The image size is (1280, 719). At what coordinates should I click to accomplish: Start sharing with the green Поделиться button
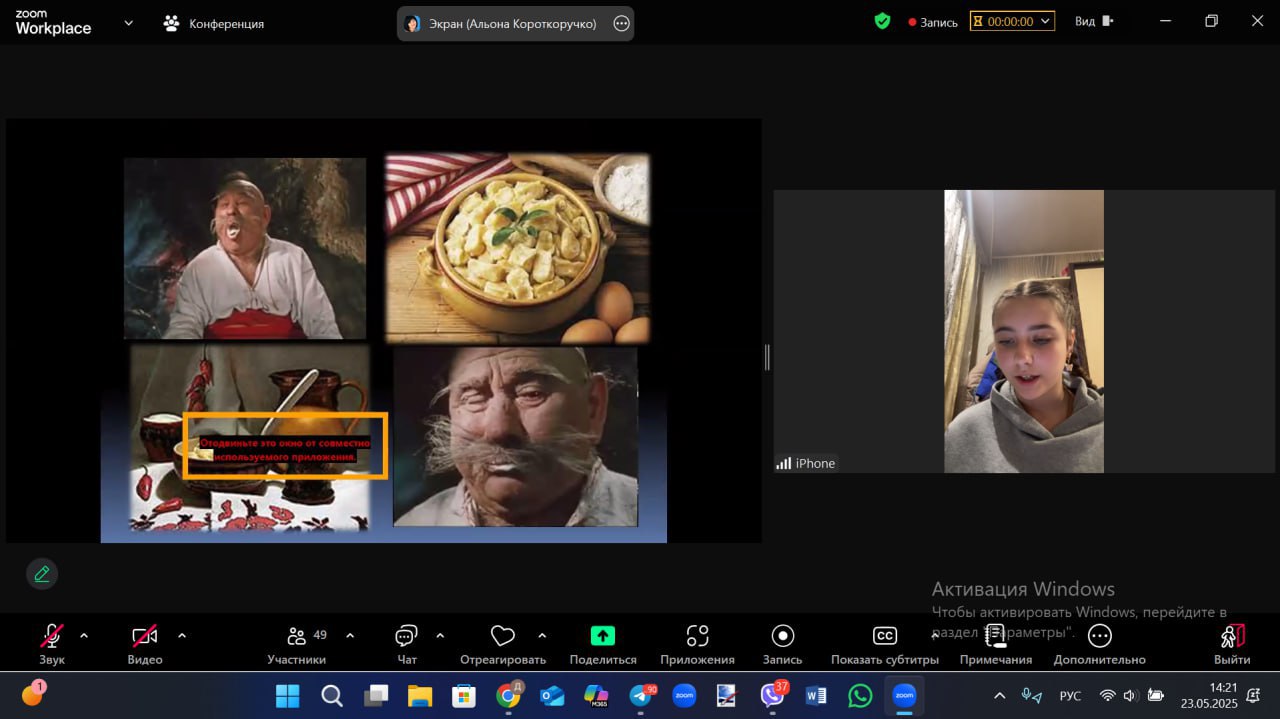(603, 636)
